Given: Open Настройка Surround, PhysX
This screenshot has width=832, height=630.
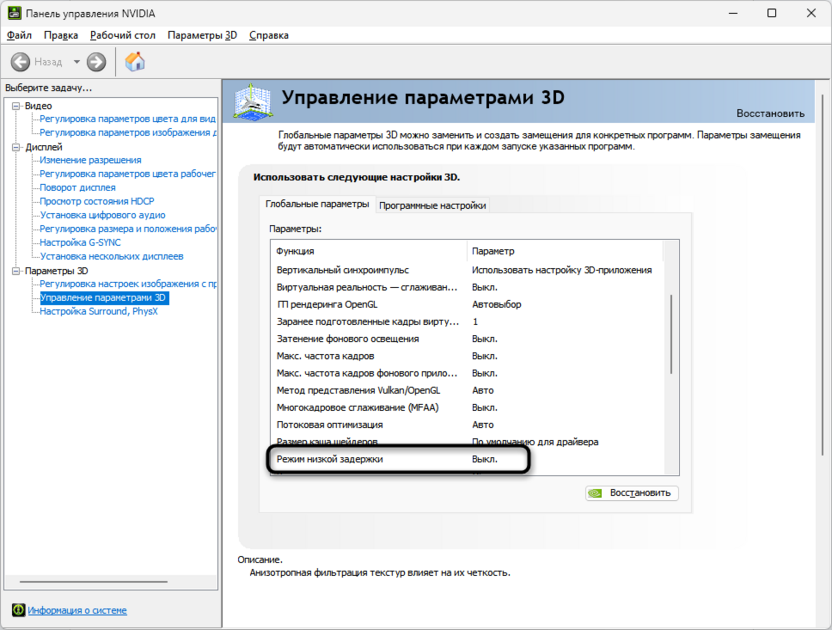Looking at the screenshot, I should tap(99, 312).
